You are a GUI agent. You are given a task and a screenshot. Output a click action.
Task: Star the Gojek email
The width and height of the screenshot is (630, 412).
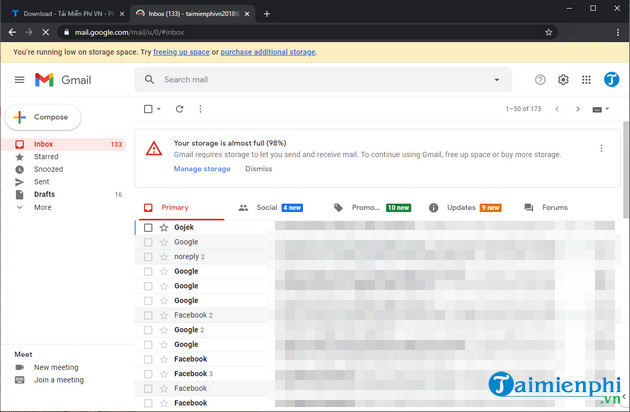tap(164, 228)
